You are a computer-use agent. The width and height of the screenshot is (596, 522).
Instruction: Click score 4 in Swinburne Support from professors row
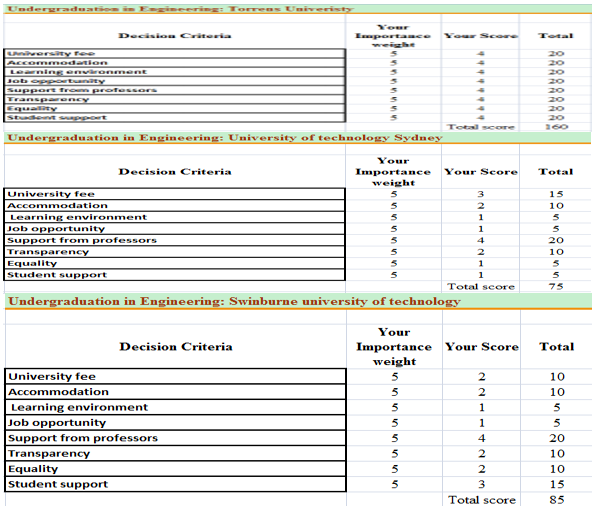(482, 438)
